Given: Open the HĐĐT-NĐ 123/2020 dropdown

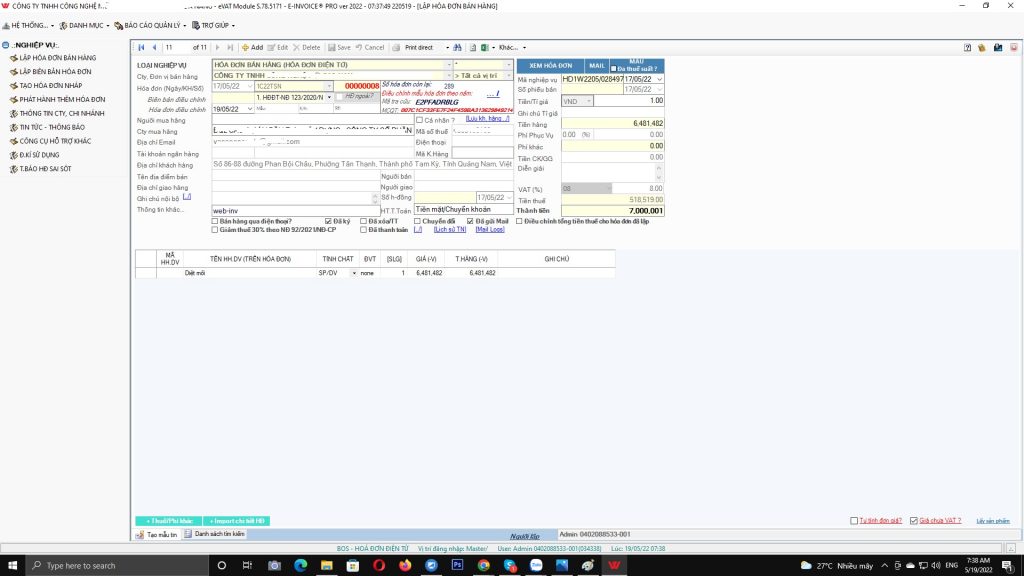Looking at the screenshot, I should click(328, 97).
